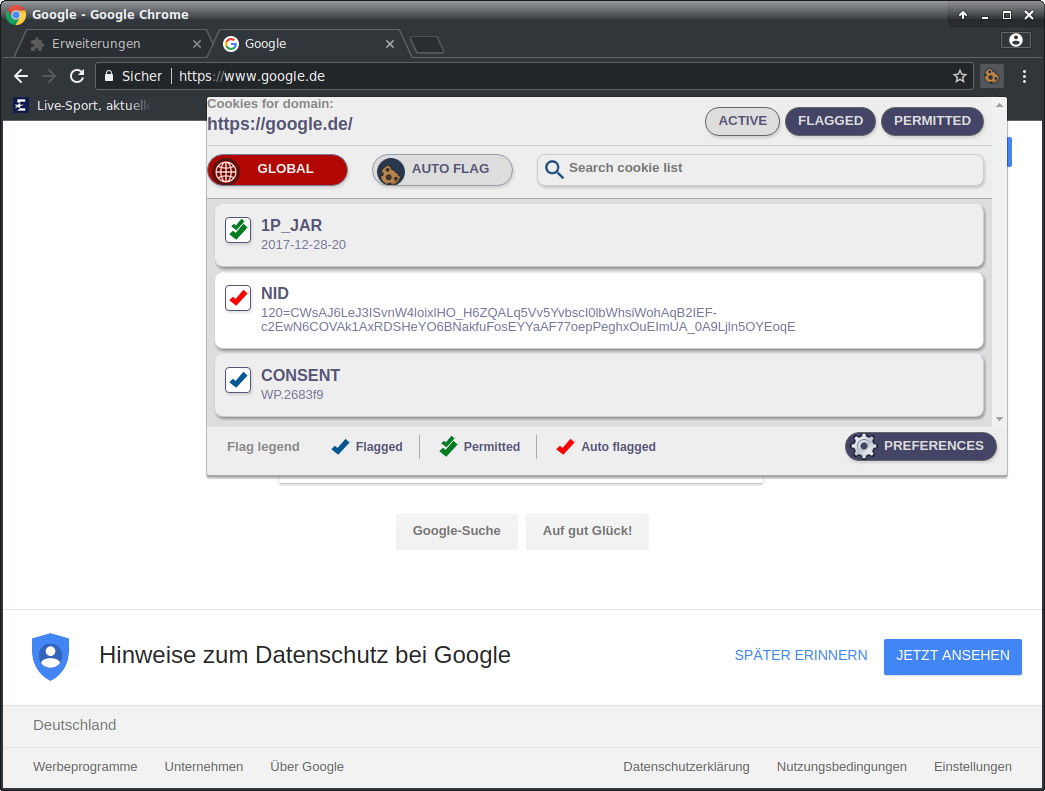Bookmark this page with the star icon
Screen dimensions: 1045x791
[x=960, y=76]
